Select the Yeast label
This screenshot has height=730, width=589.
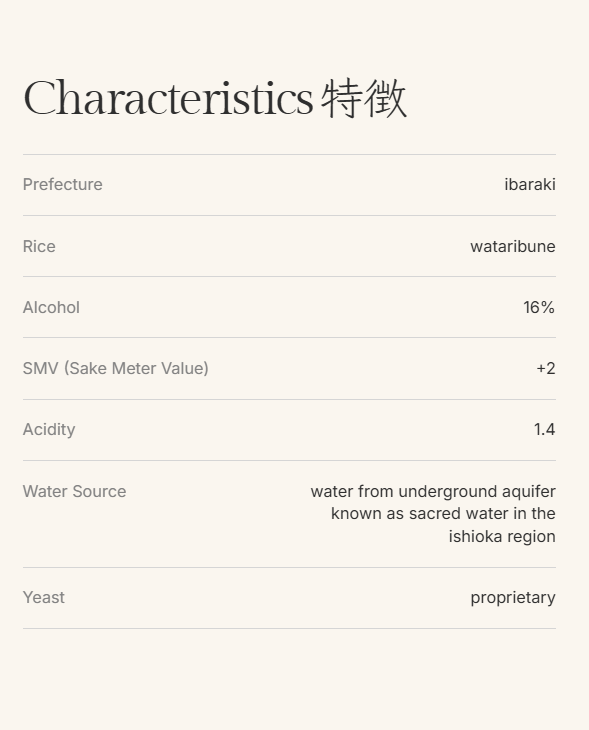(44, 597)
